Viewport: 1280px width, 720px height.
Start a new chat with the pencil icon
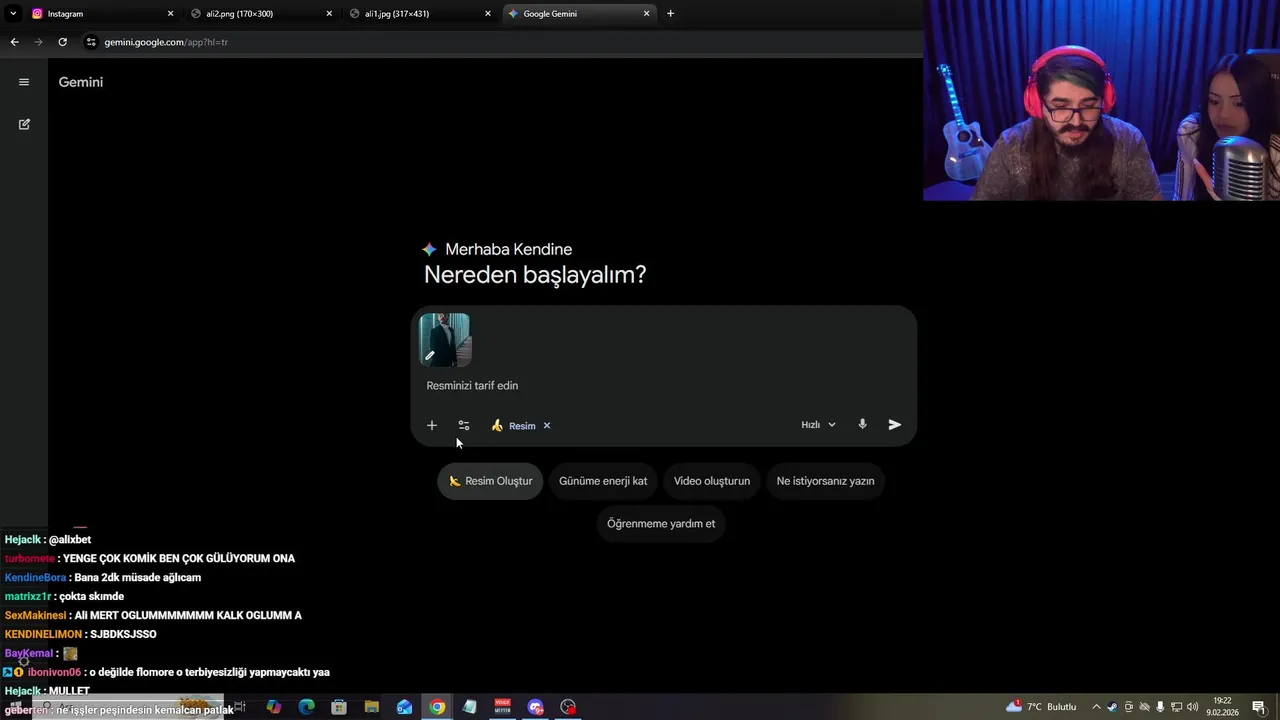[24, 124]
